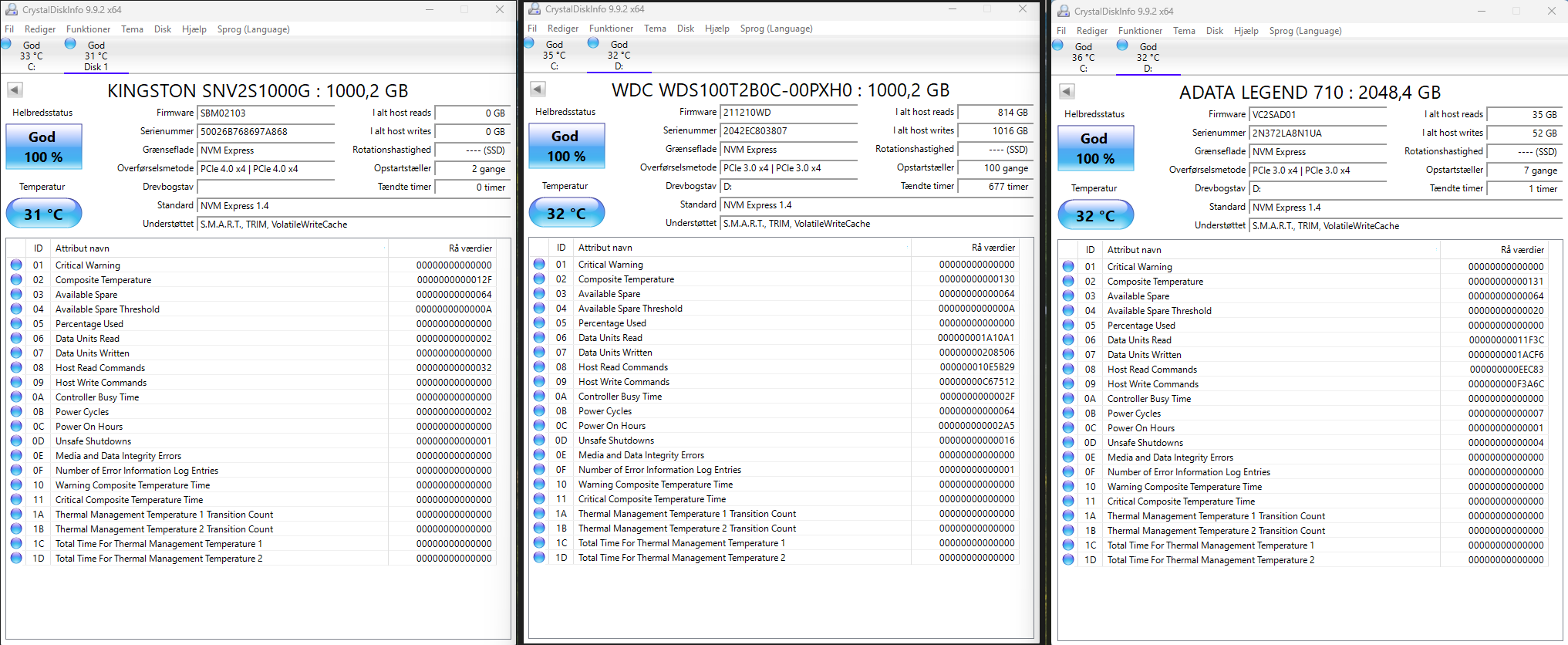The image size is (1568, 645).
Task: Click the power-on count field showing 7 gange
Action: click(1524, 170)
